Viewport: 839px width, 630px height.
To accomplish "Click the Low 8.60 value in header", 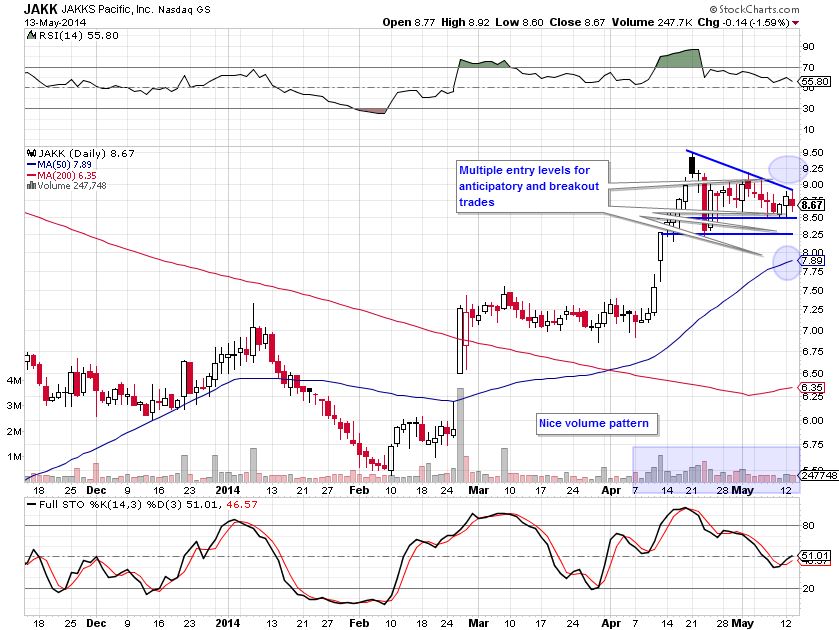I will 519,22.
